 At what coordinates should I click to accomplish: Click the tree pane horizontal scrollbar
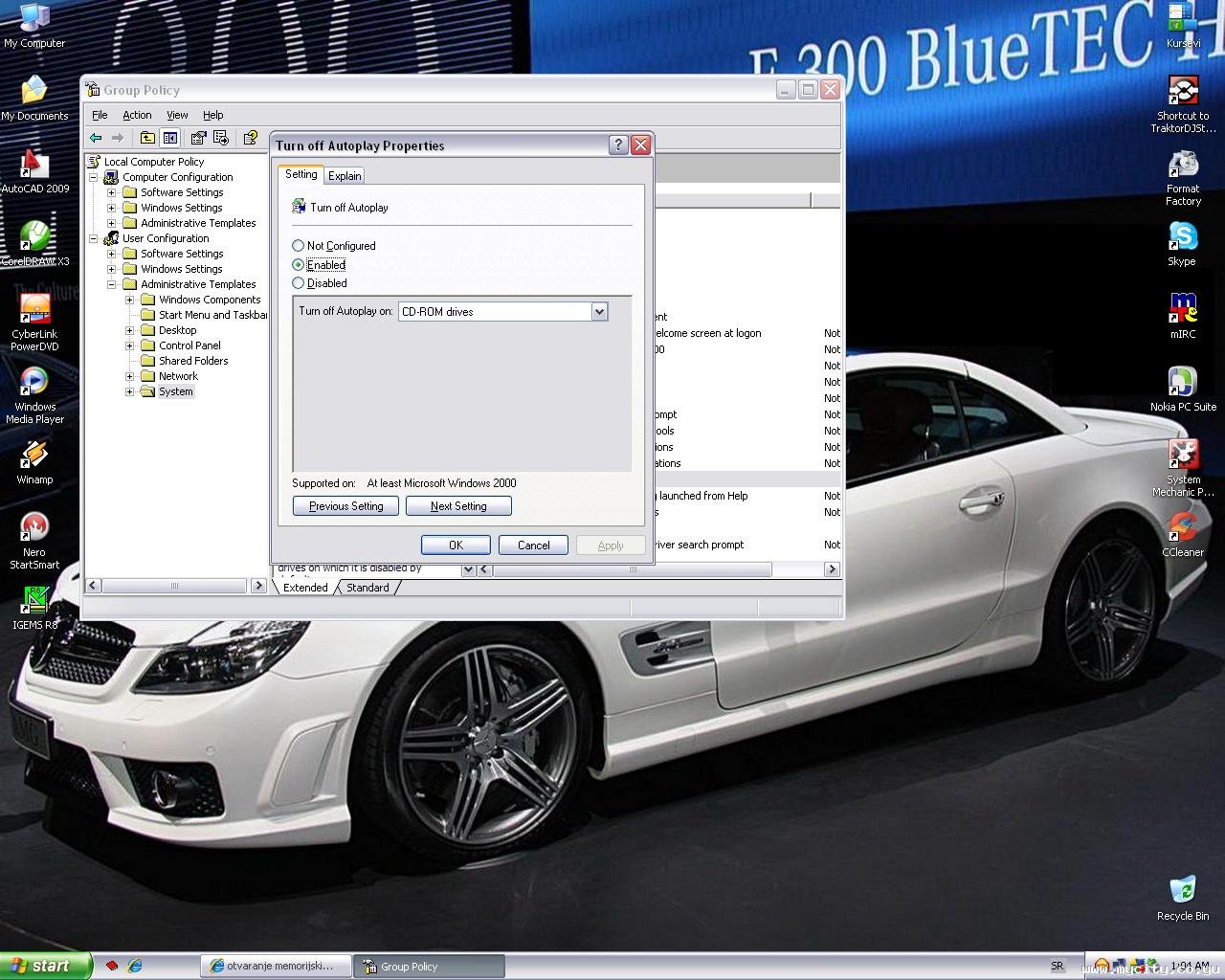[175, 586]
